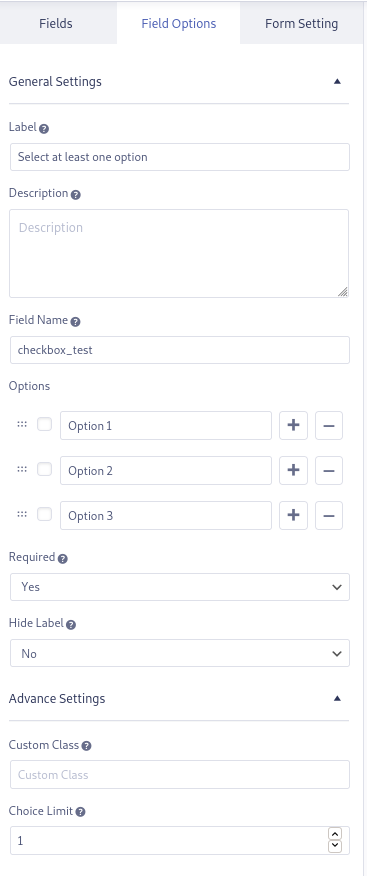Click into the Custom Class input

coord(180,775)
